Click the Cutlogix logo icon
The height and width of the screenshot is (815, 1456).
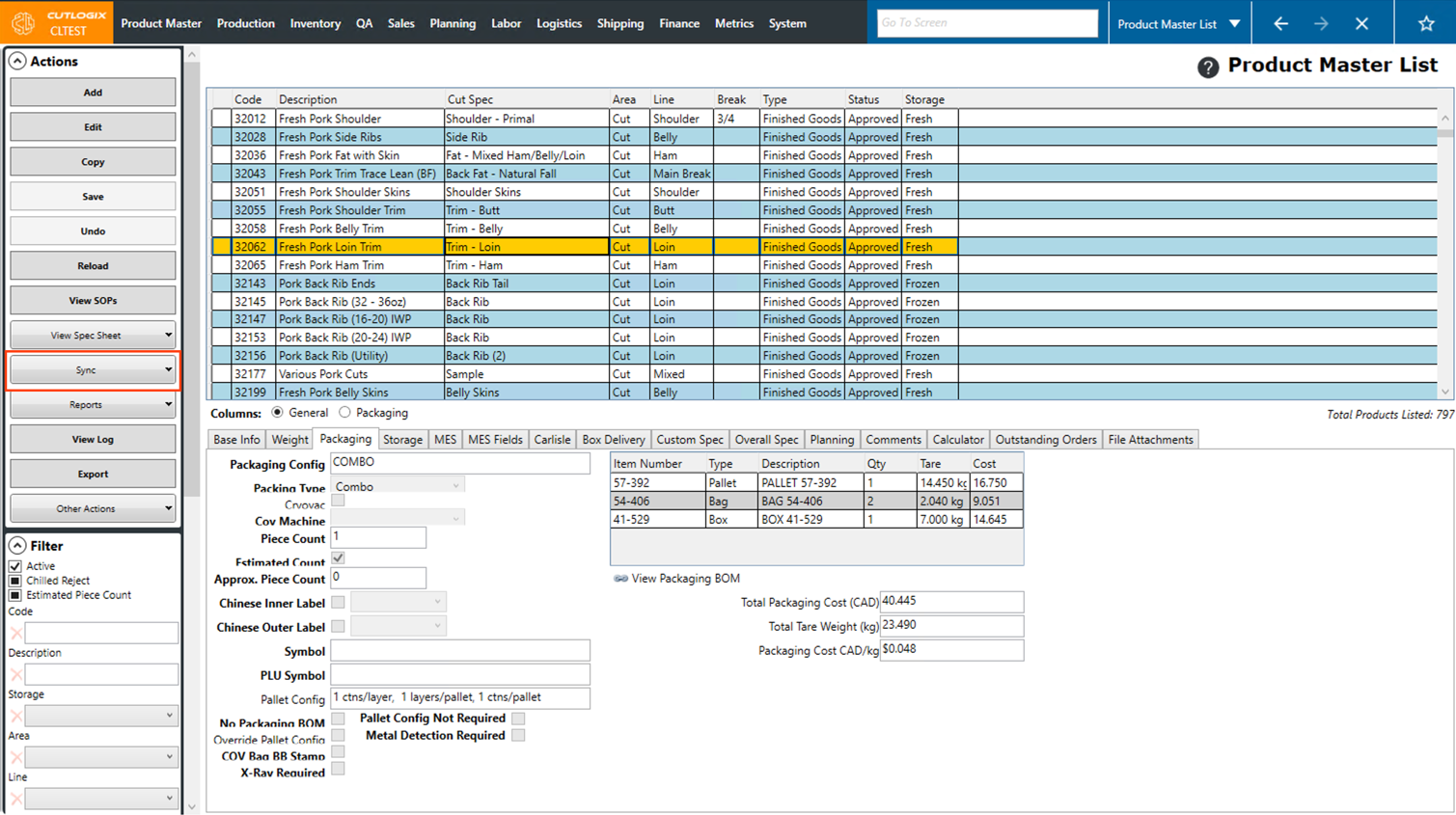click(23, 22)
